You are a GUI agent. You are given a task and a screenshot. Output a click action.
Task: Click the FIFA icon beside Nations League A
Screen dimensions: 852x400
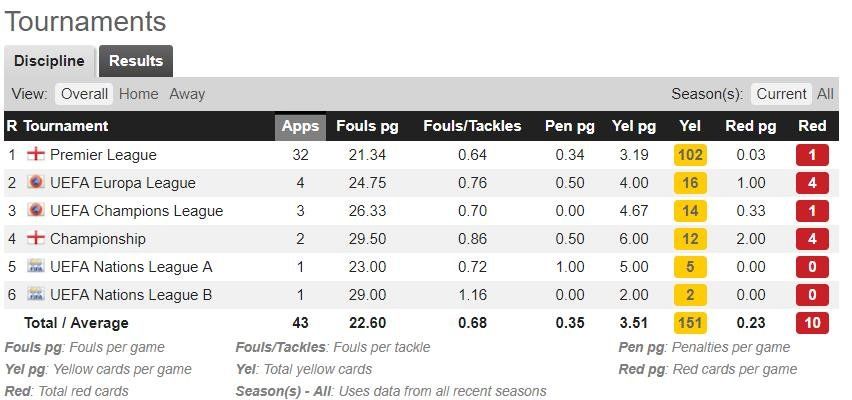[36, 266]
